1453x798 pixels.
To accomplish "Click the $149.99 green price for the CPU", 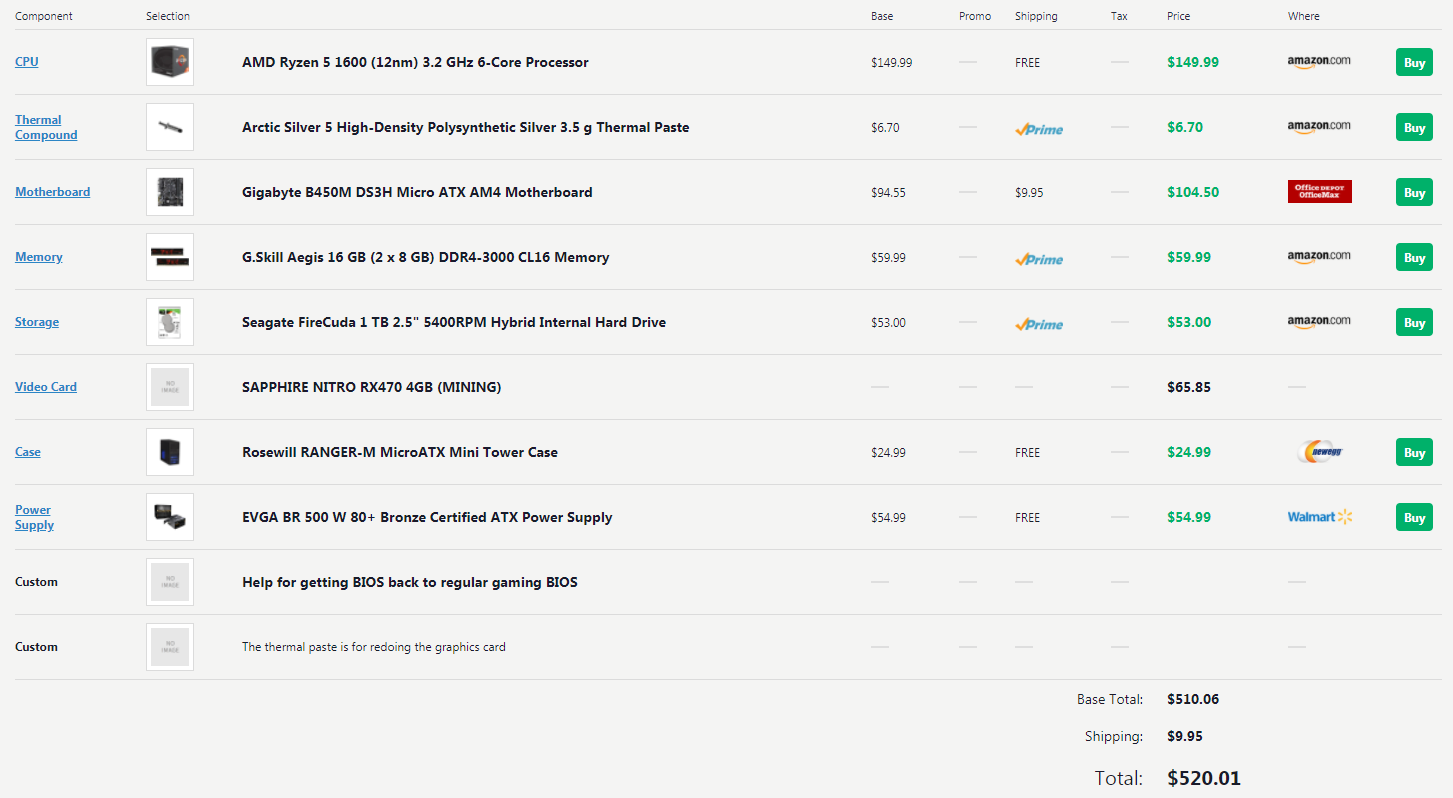I will point(1193,62).
